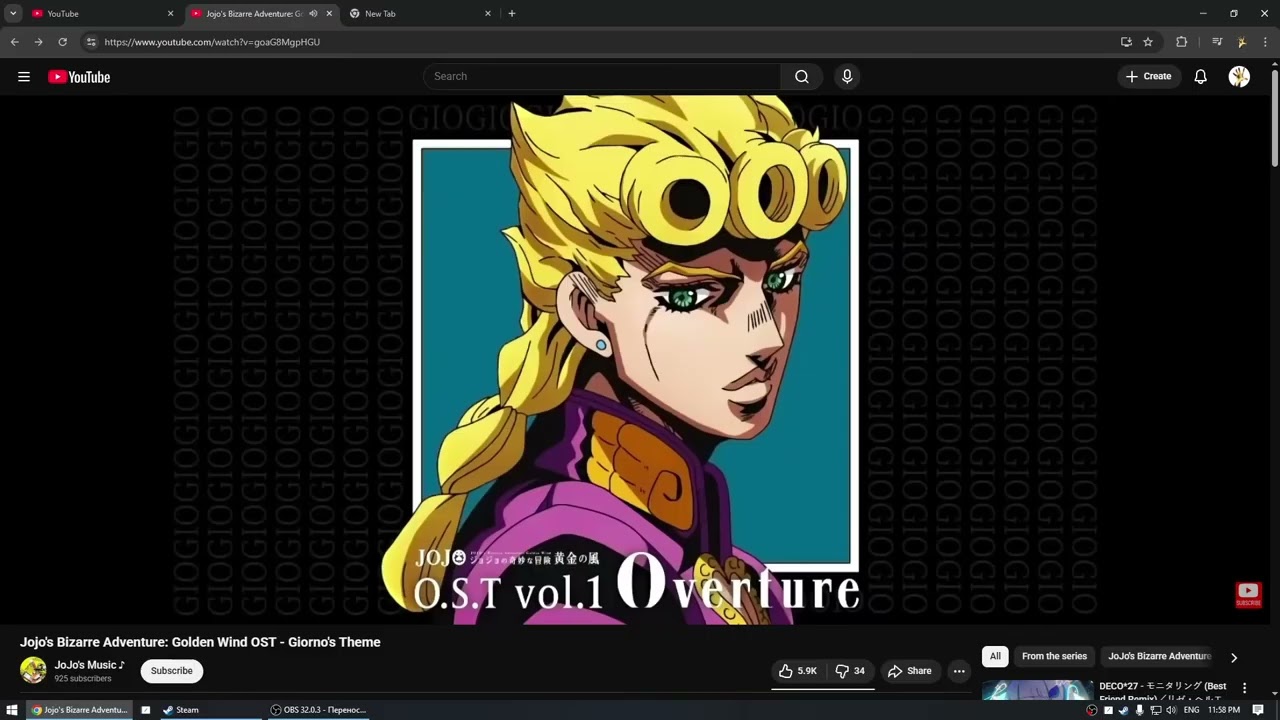Close the New Tab tab
This screenshot has width=1280, height=720.
click(488, 14)
